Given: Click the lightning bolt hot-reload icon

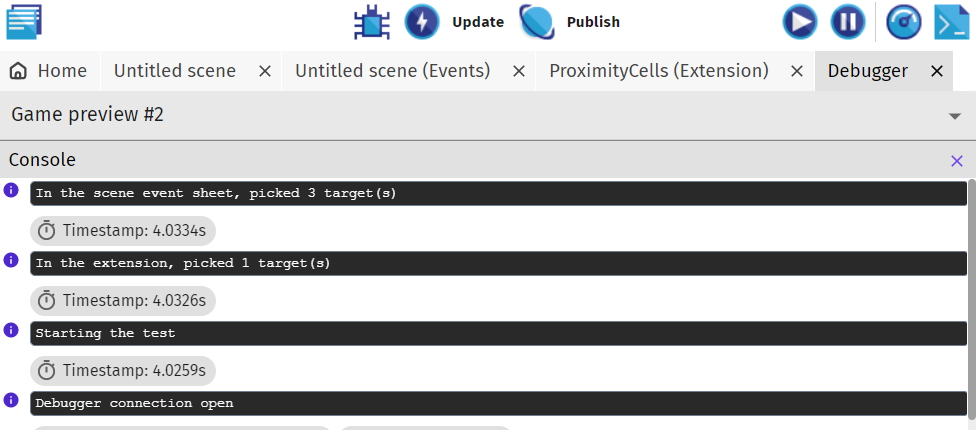Looking at the screenshot, I should (422, 22).
